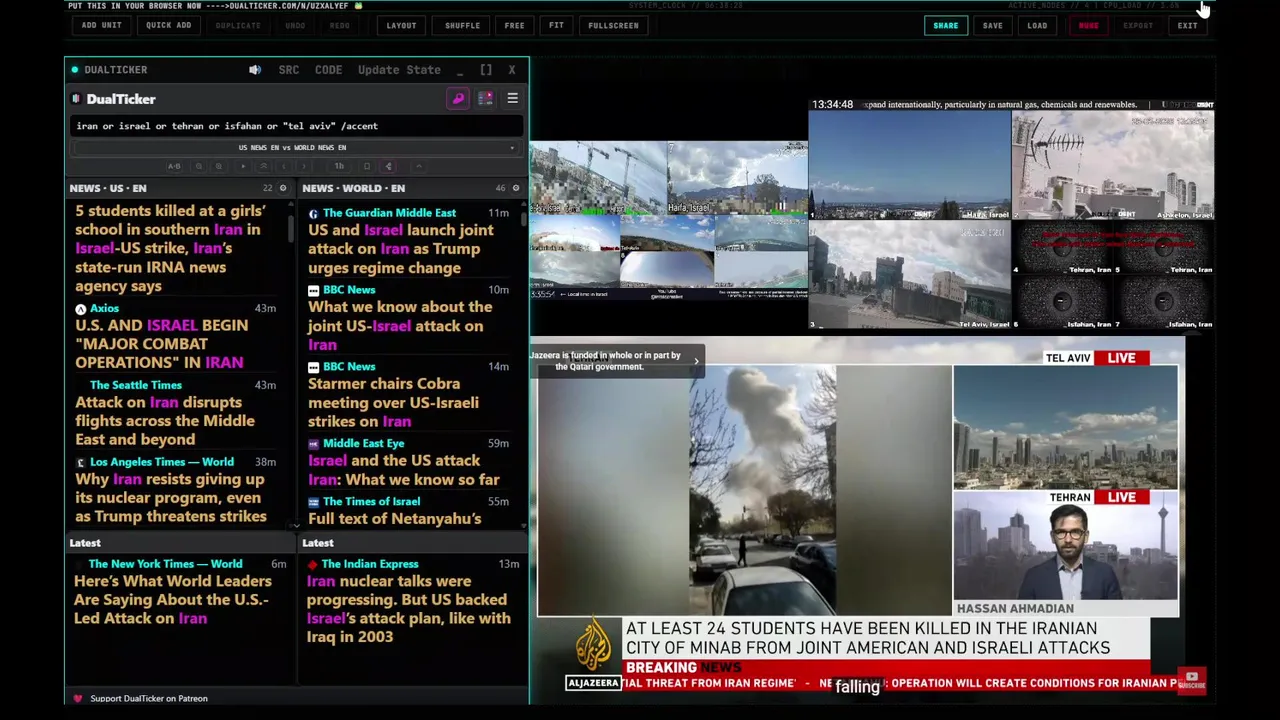1280x720 pixels.
Task: Expand US news column with down chevron
Action: (295, 525)
